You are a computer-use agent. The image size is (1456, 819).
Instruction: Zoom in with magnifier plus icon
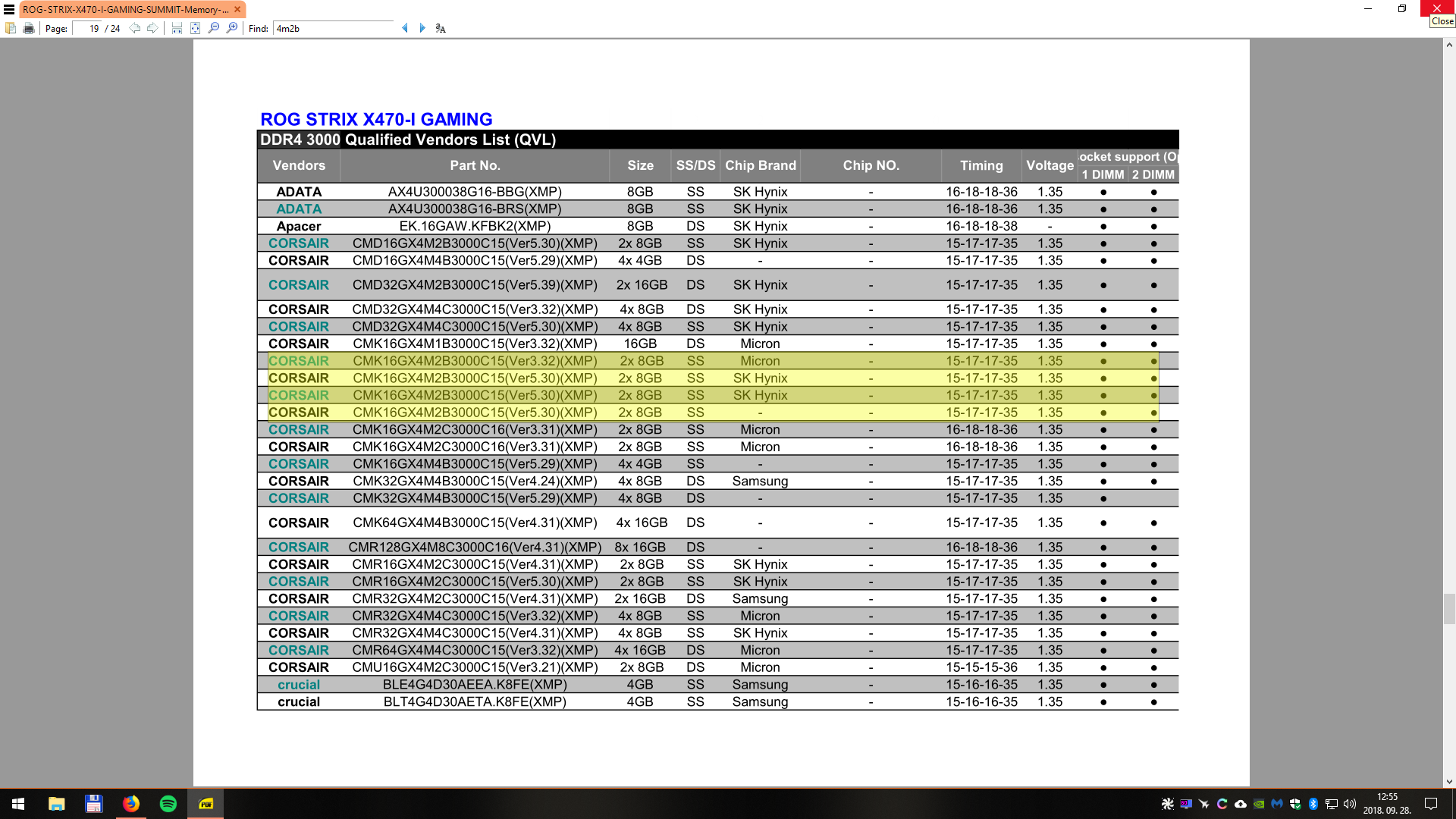232,28
